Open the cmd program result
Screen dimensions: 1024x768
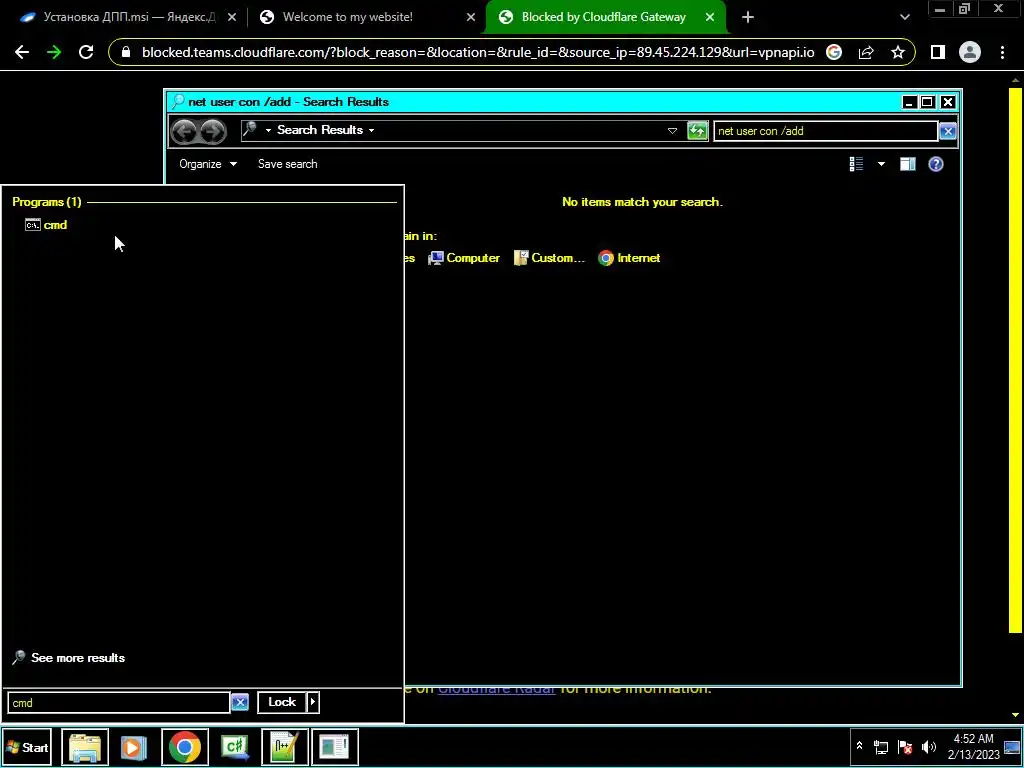click(46, 225)
